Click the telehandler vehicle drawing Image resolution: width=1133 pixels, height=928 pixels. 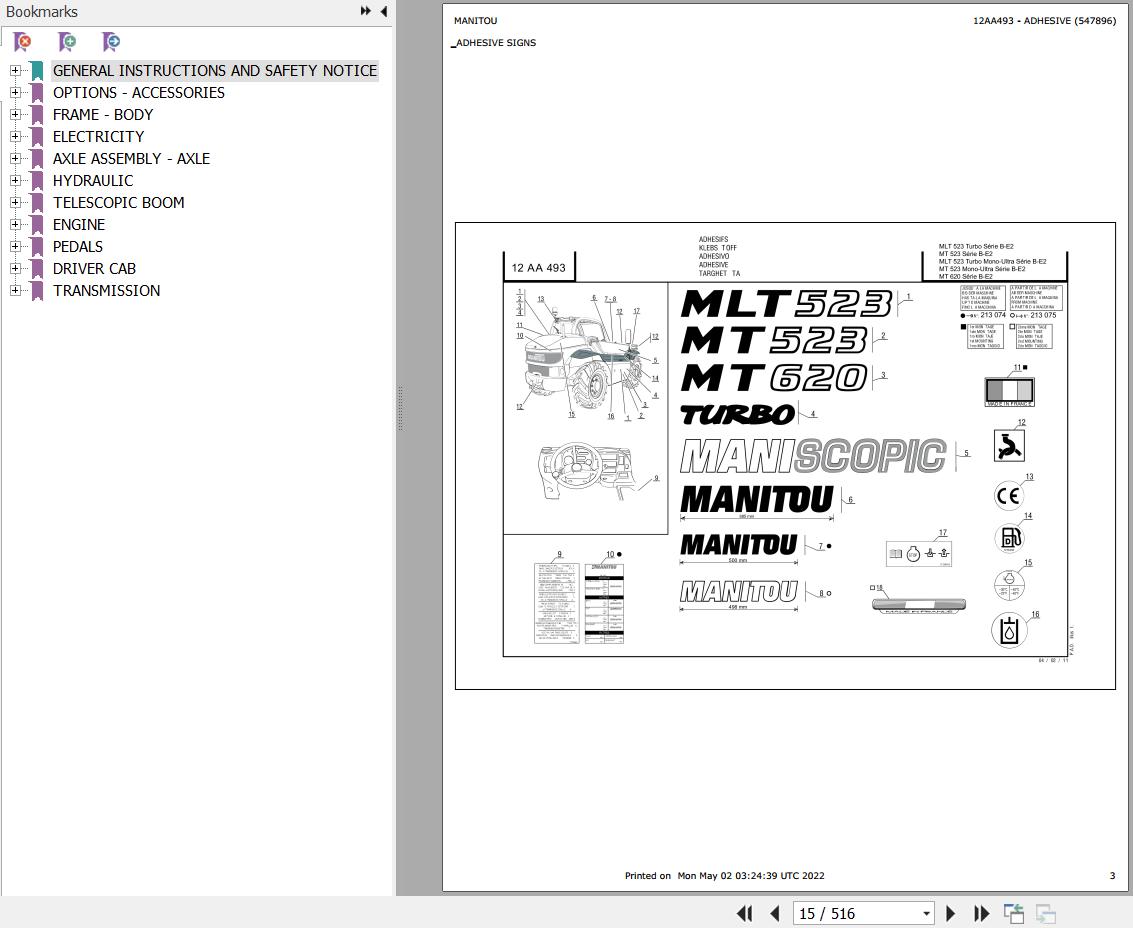(x=582, y=356)
